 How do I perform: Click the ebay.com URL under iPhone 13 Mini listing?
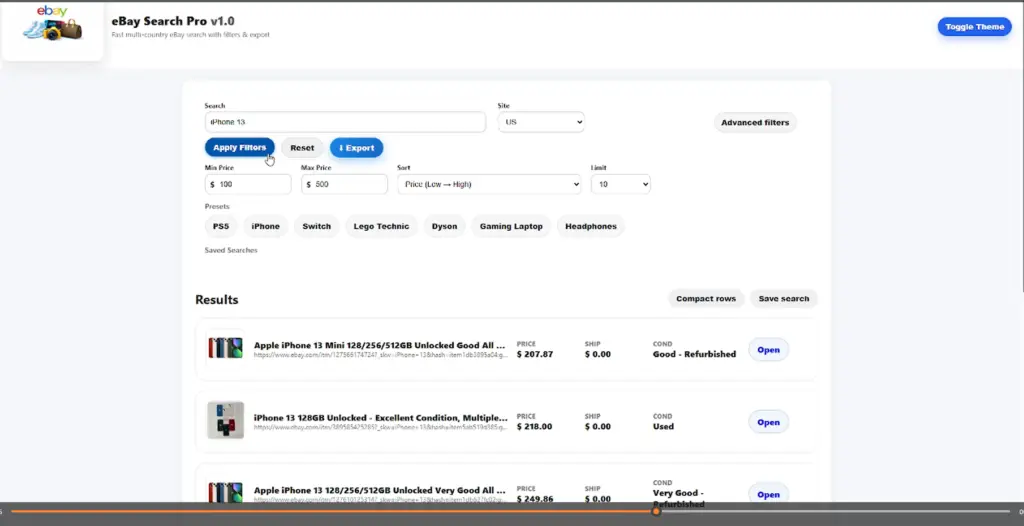pyautogui.click(x=381, y=355)
